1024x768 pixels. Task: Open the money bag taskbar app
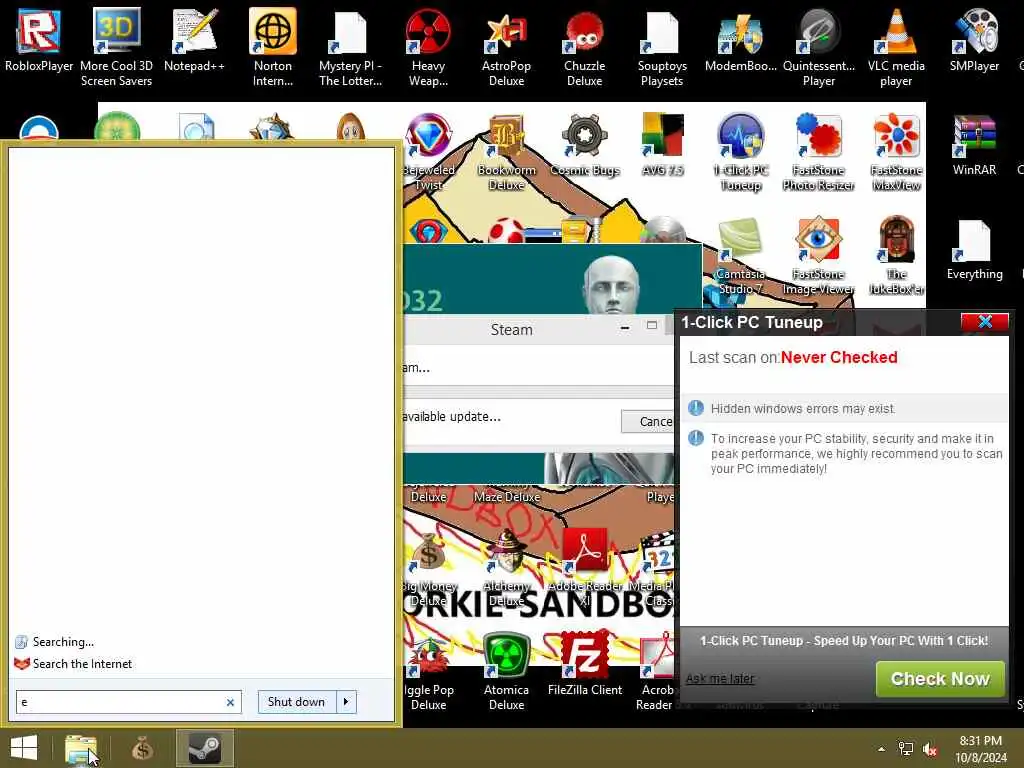pyautogui.click(x=142, y=748)
